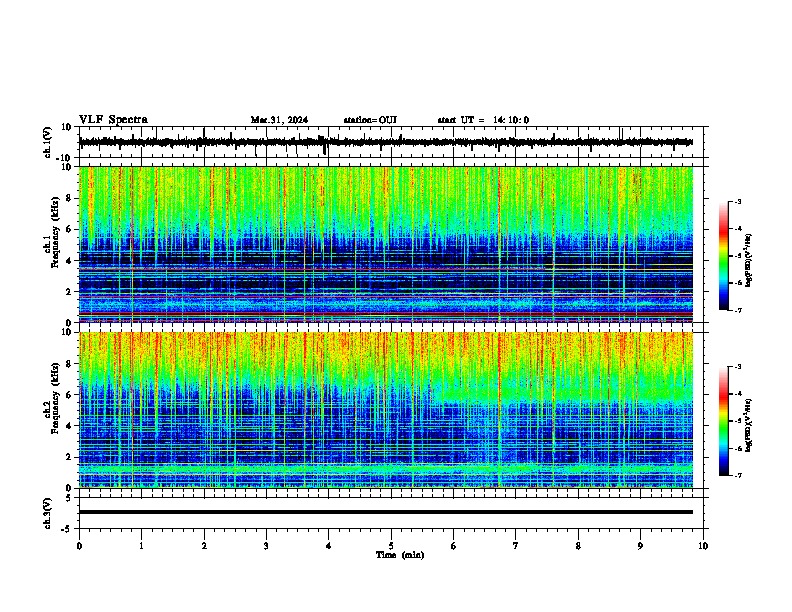792x612 pixels.
Task: Click the "8" kHz tick on ch.1 frequency axis
Action: pos(69,198)
